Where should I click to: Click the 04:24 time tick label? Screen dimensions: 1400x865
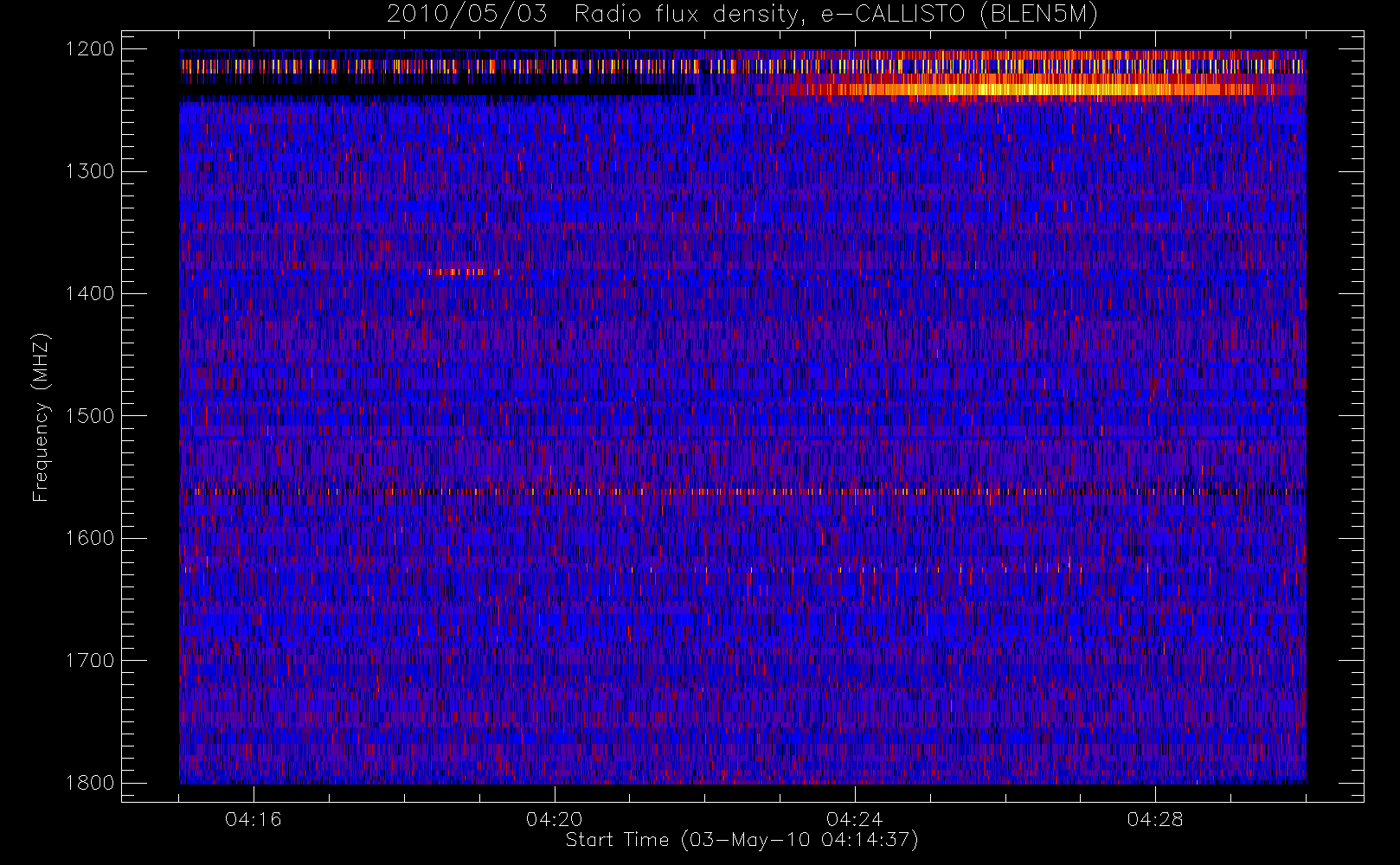pyautogui.click(x=854, y=819)
